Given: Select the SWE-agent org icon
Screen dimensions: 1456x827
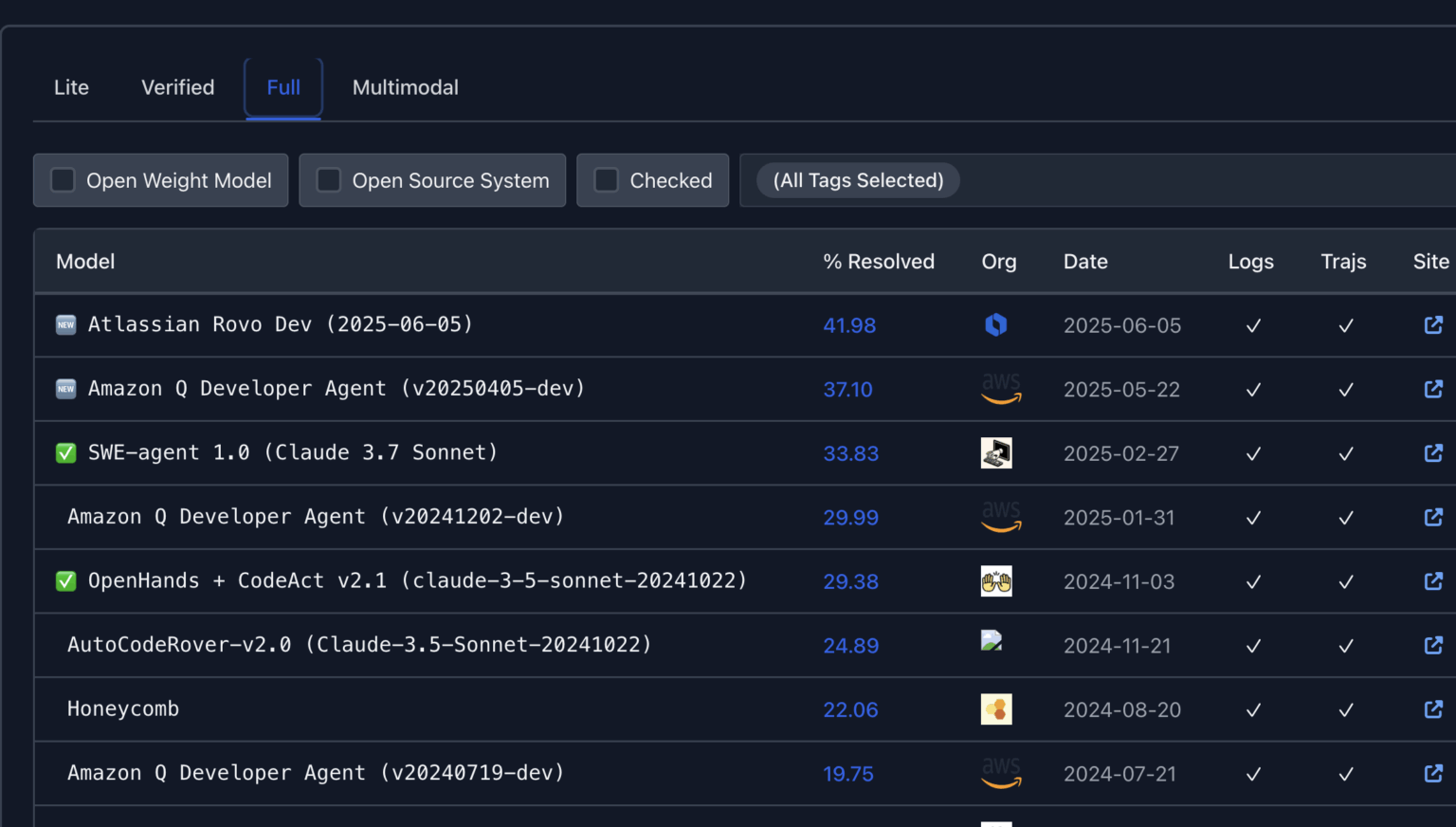Looking at the screenshot, I should click(997, 452).
